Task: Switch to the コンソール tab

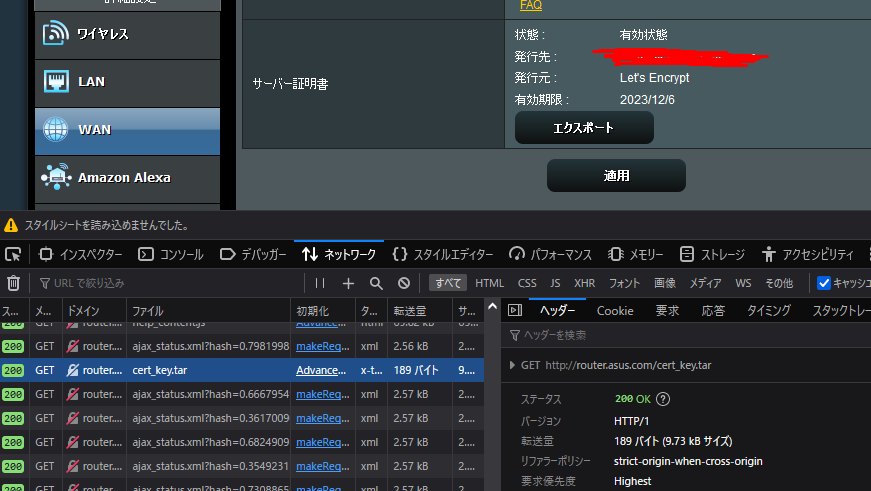Action: (171, 254)
